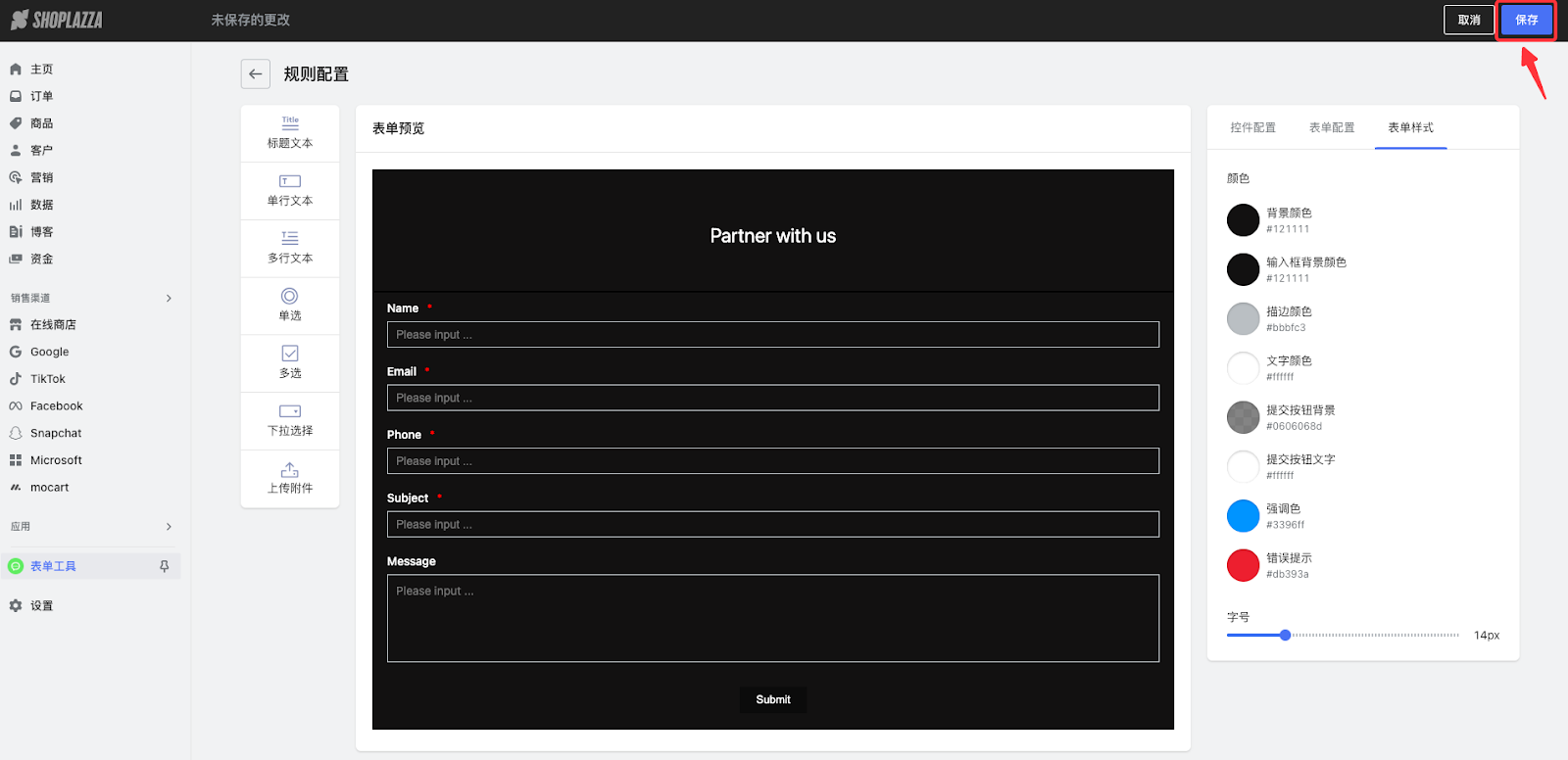Open the 背景颜色 black color swatch
This screenshot has width=1568, height=760.
tap(1243, 220)
